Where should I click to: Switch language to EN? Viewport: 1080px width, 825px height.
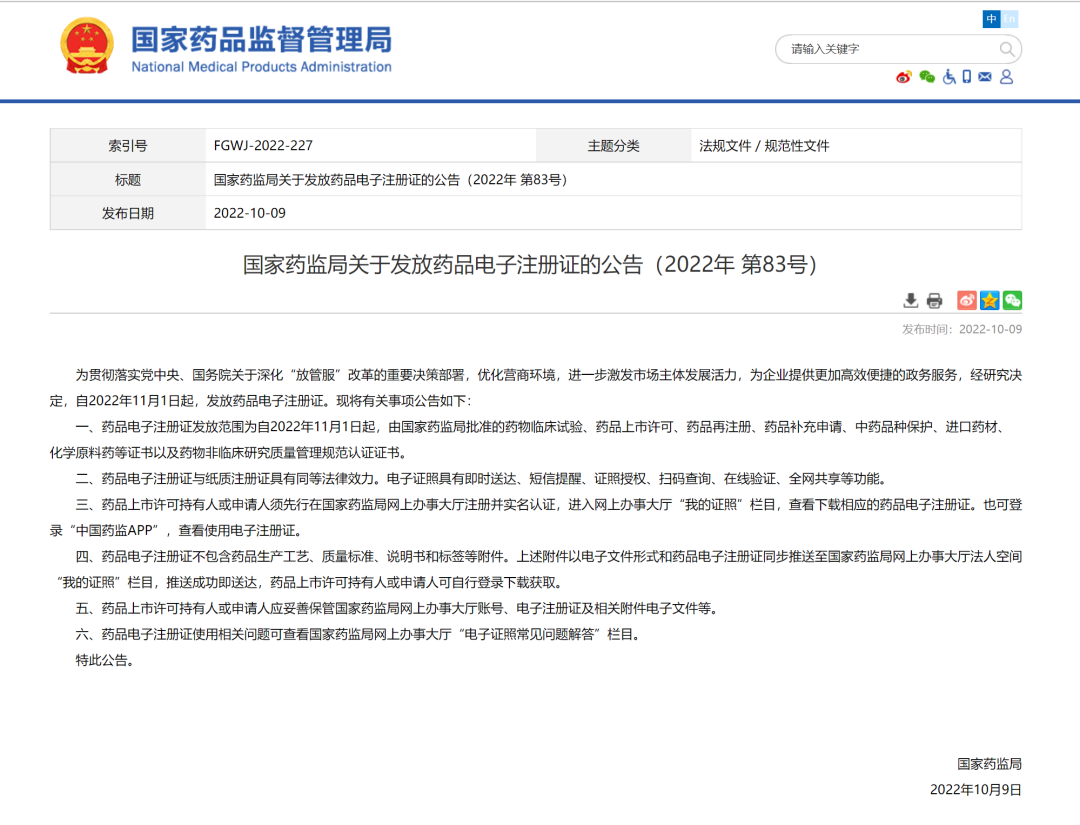[1010, 18]
